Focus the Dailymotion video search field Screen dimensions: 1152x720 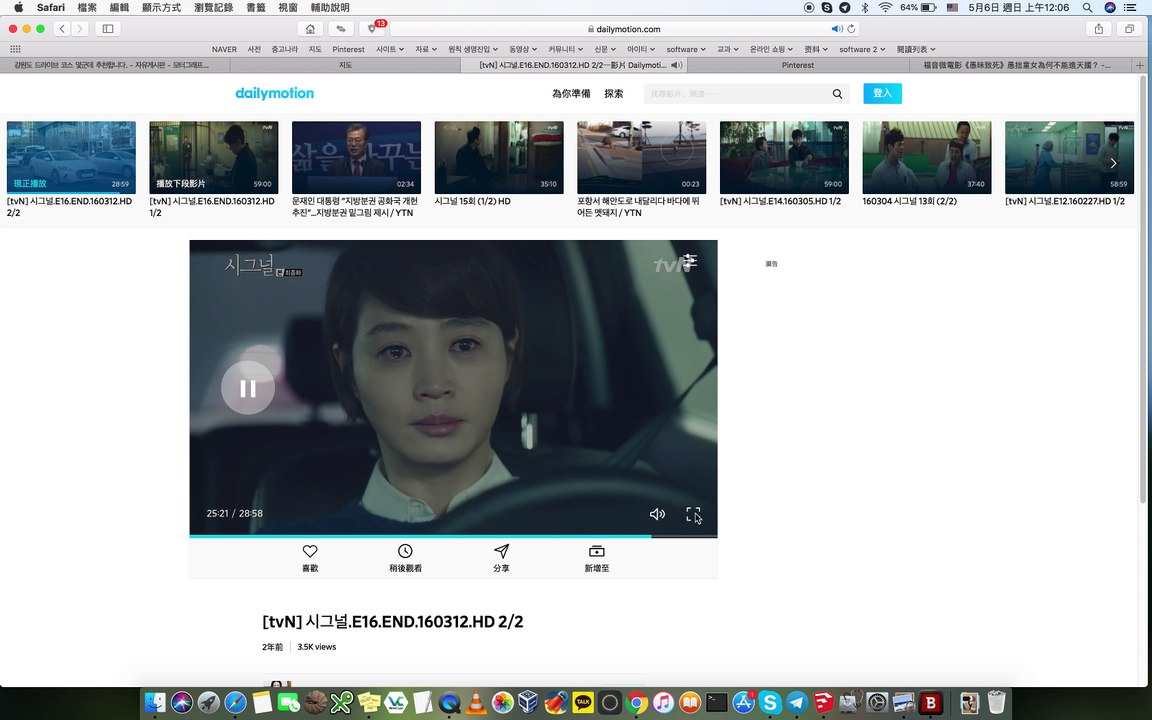[738, 93]
